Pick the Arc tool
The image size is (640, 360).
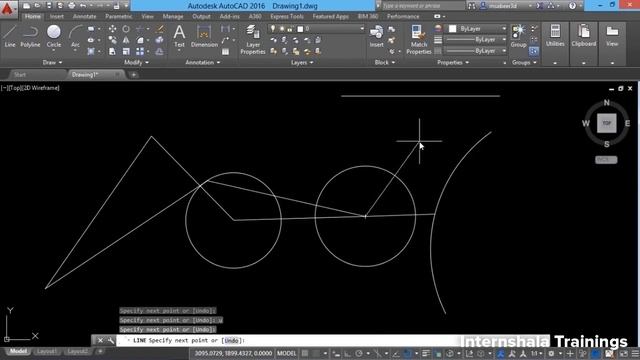[x=76, y=36]
